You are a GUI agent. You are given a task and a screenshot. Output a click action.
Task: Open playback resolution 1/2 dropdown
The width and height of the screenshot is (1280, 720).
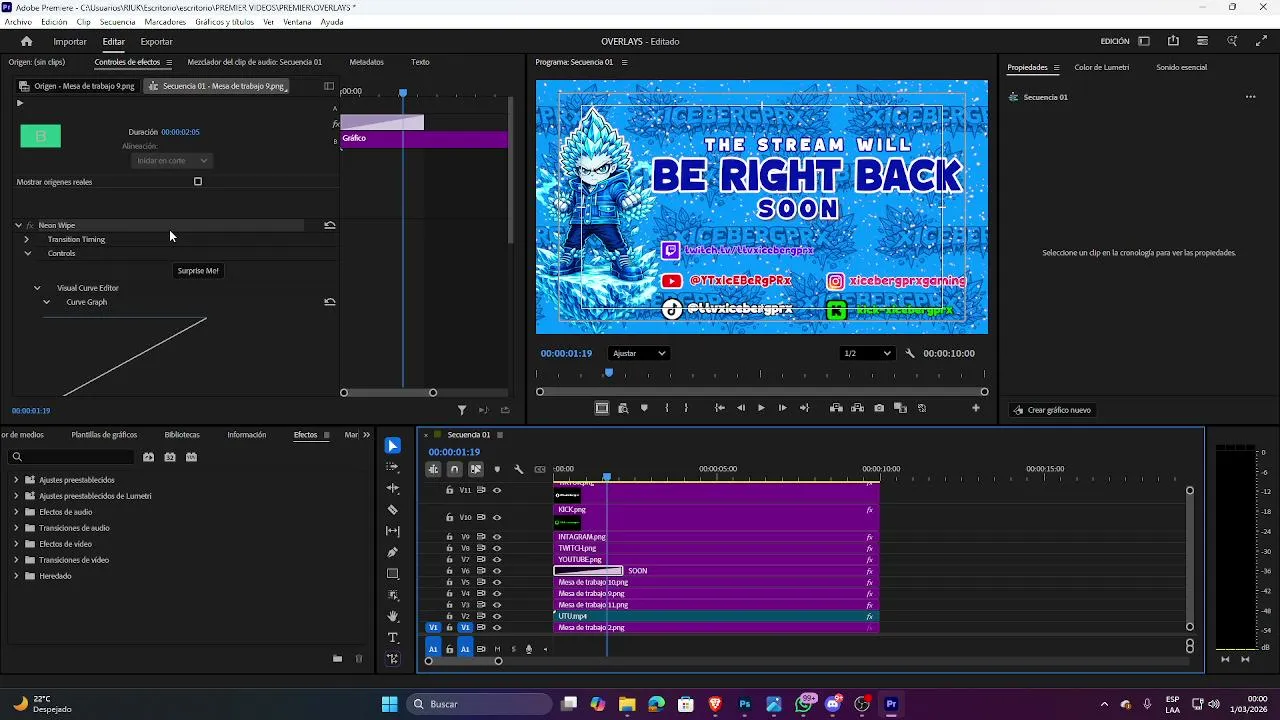point(867,353)
